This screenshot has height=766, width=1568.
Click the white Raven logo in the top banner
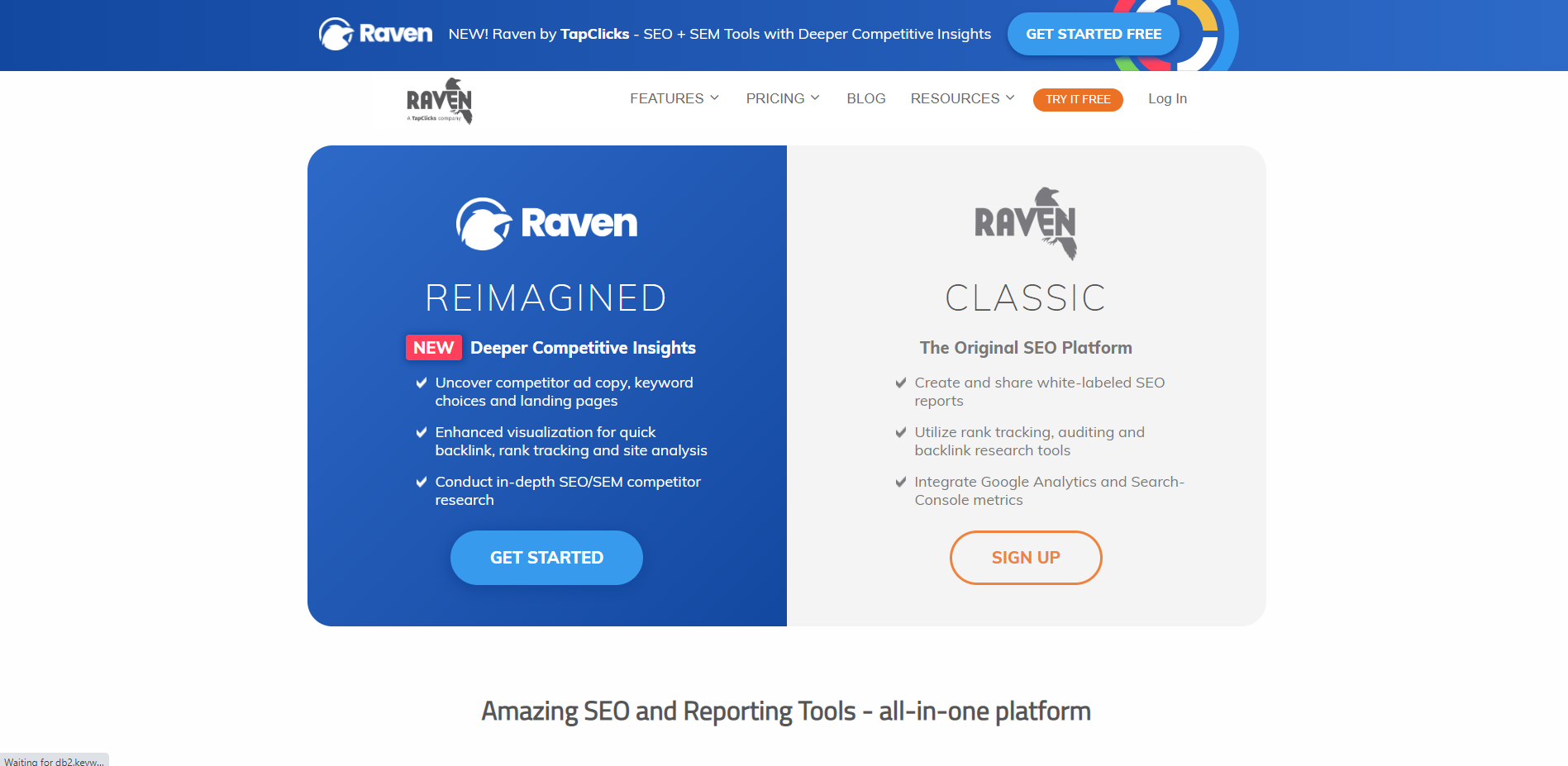[x=375, y=34]
